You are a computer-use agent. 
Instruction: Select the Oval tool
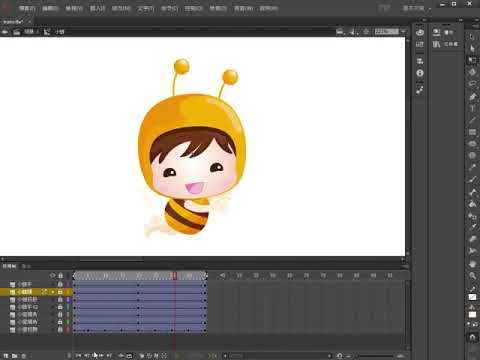pyautogui.click(x=472, y=144)
